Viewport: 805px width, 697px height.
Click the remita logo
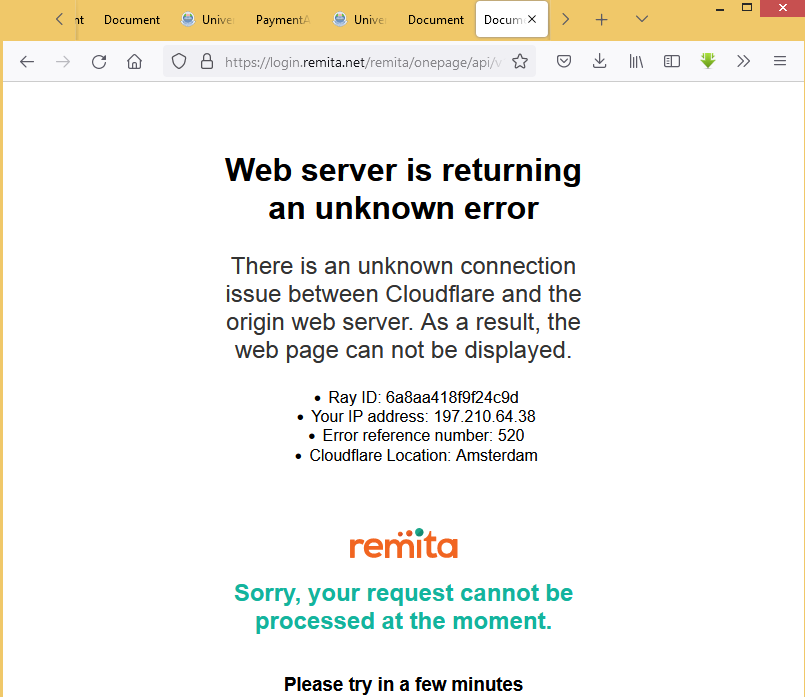[404, 544]
